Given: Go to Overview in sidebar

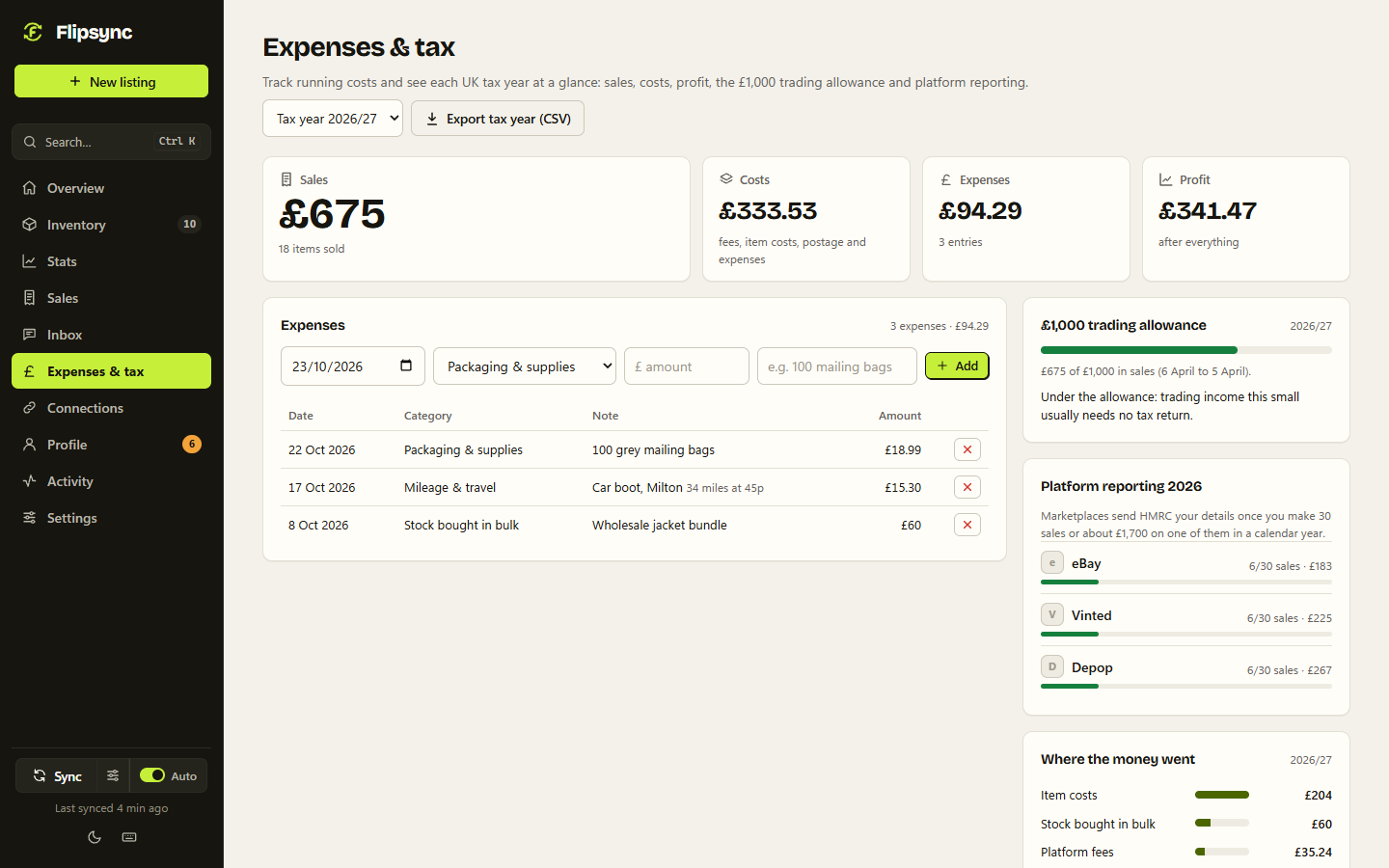Looking at the screenshot, I should tap(111, 188).
